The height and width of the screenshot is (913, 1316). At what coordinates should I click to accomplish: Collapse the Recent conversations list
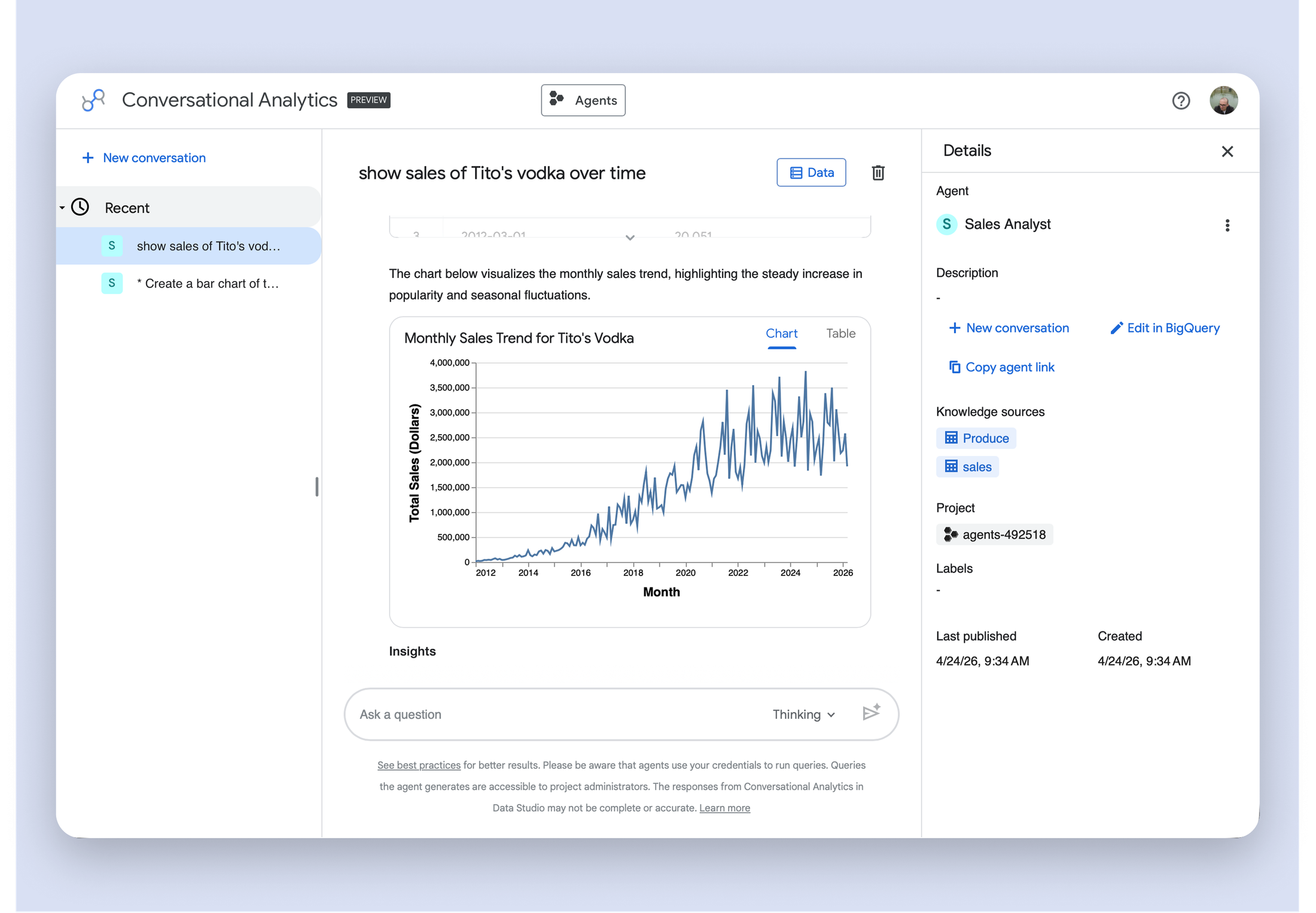pos(62,207)
